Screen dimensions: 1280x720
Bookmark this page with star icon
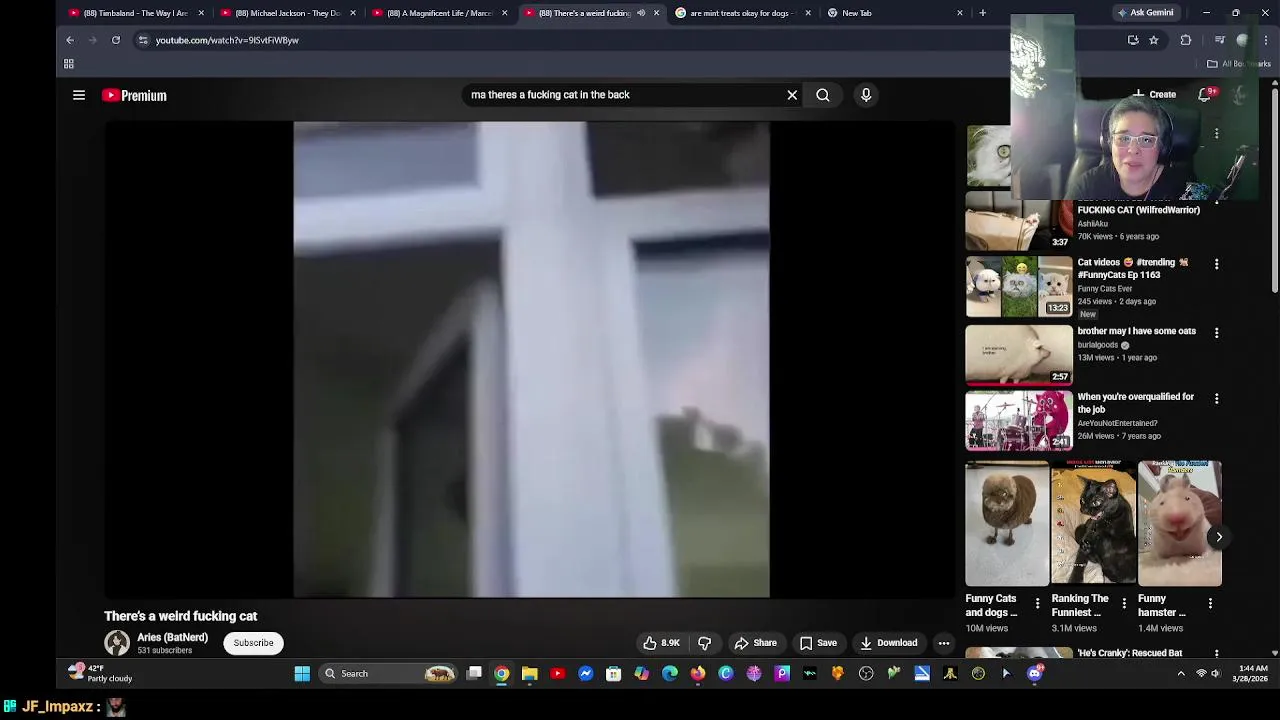pos(1154,40)
